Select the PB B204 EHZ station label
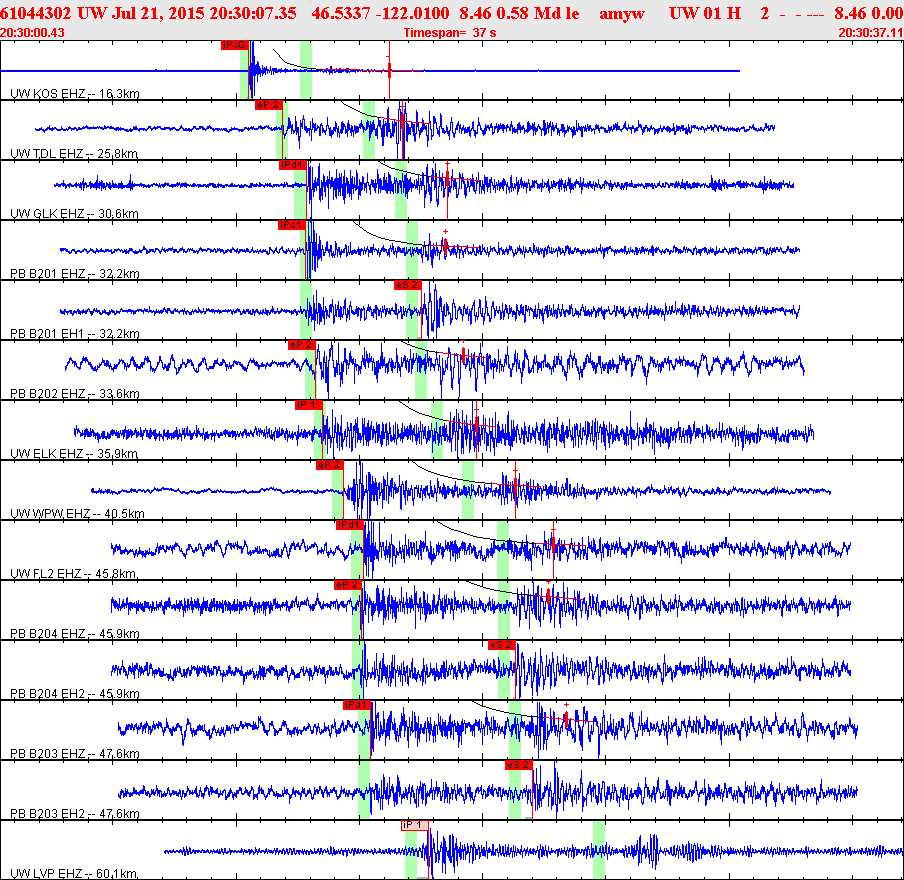This screenshot has height=880, width=904. [75, 633]
